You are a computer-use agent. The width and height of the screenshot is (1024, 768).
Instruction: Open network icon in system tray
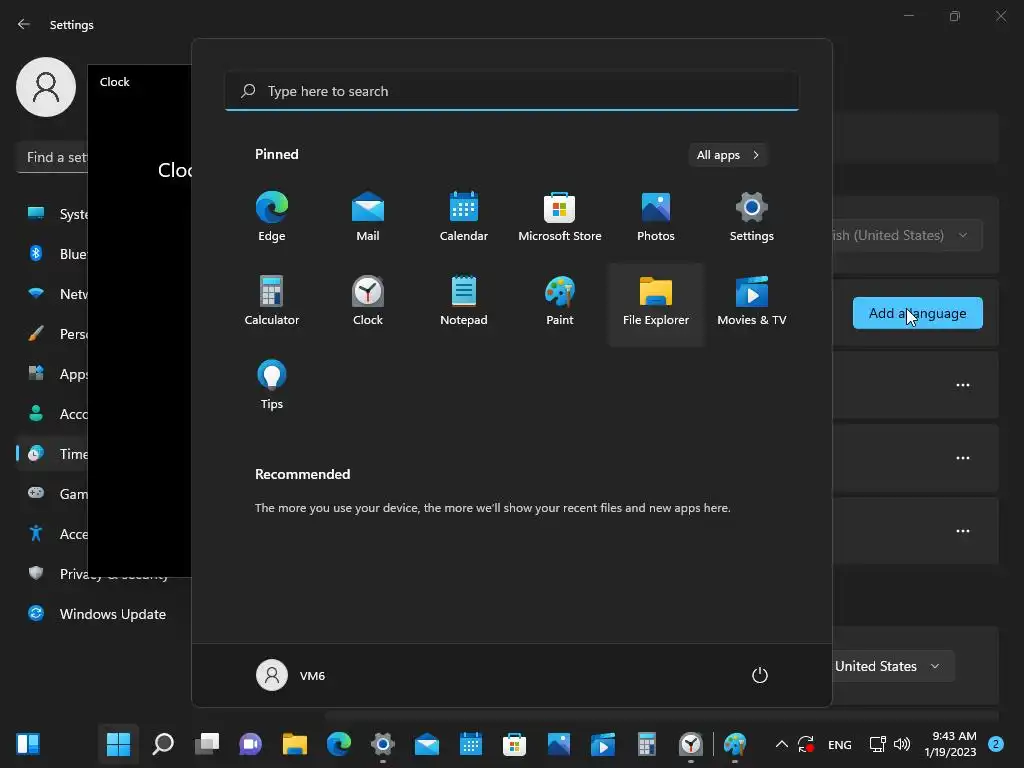(878, 744)
